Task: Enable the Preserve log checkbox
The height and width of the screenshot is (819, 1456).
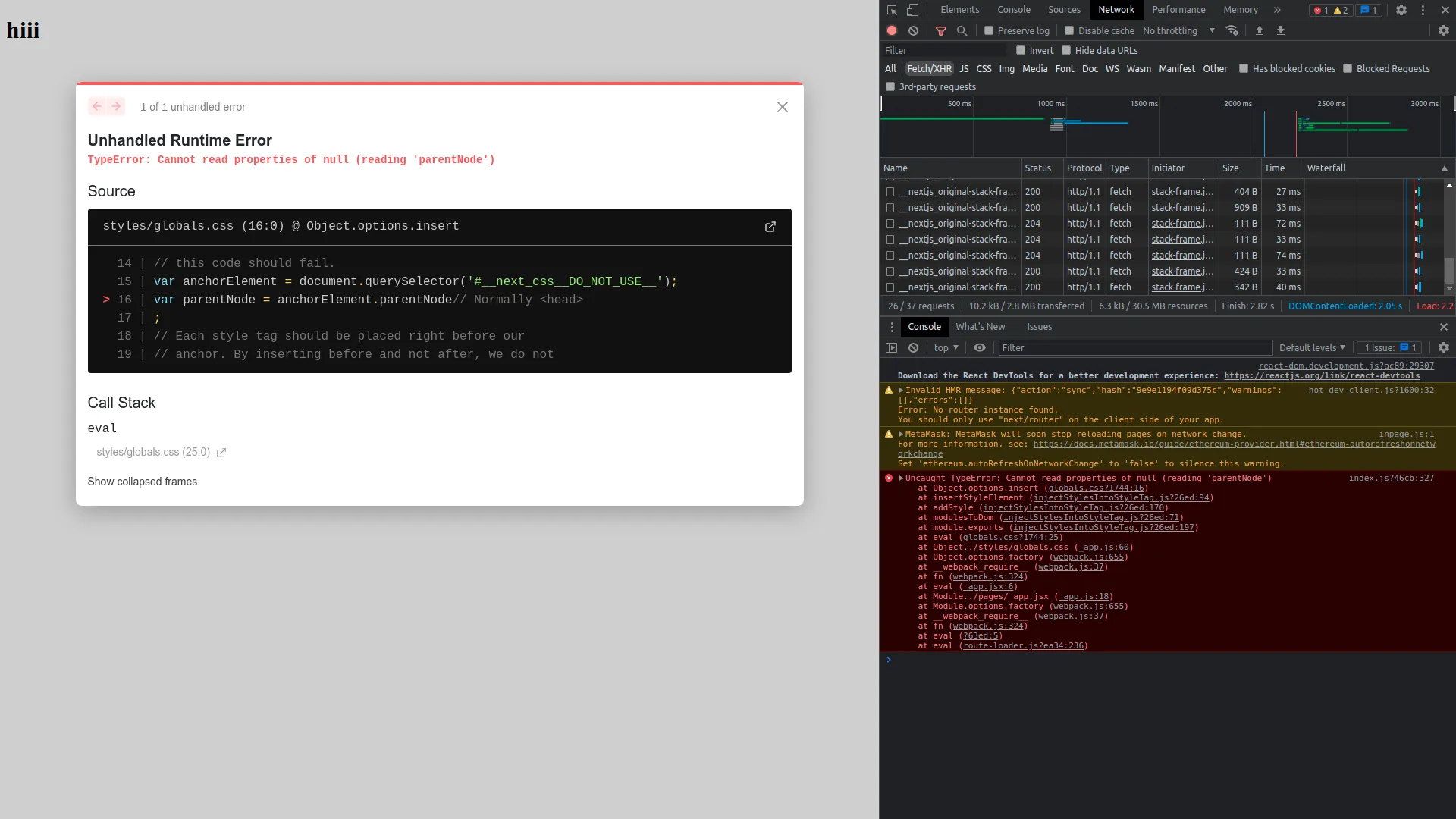Action: click(989, 30)
